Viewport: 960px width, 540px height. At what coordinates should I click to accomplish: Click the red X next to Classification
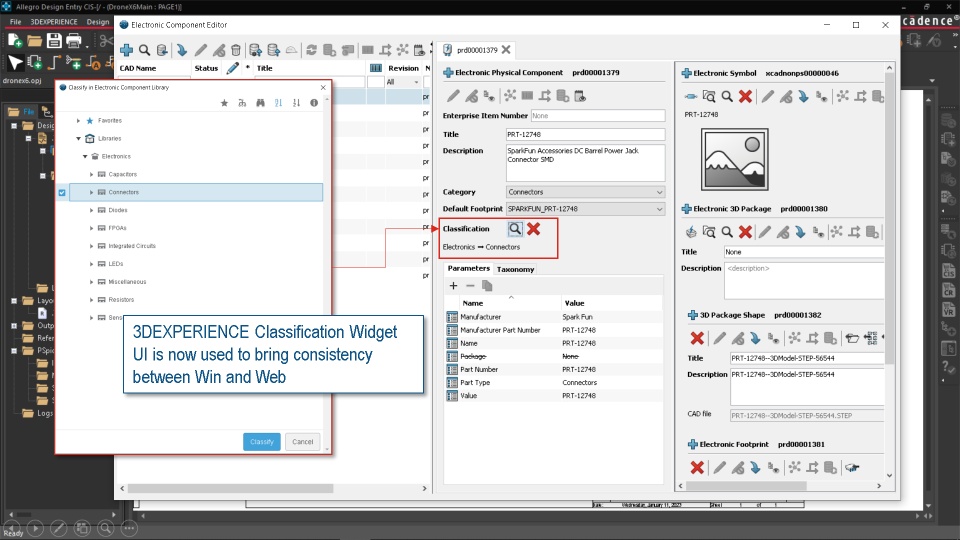click(x=534, y=229)
